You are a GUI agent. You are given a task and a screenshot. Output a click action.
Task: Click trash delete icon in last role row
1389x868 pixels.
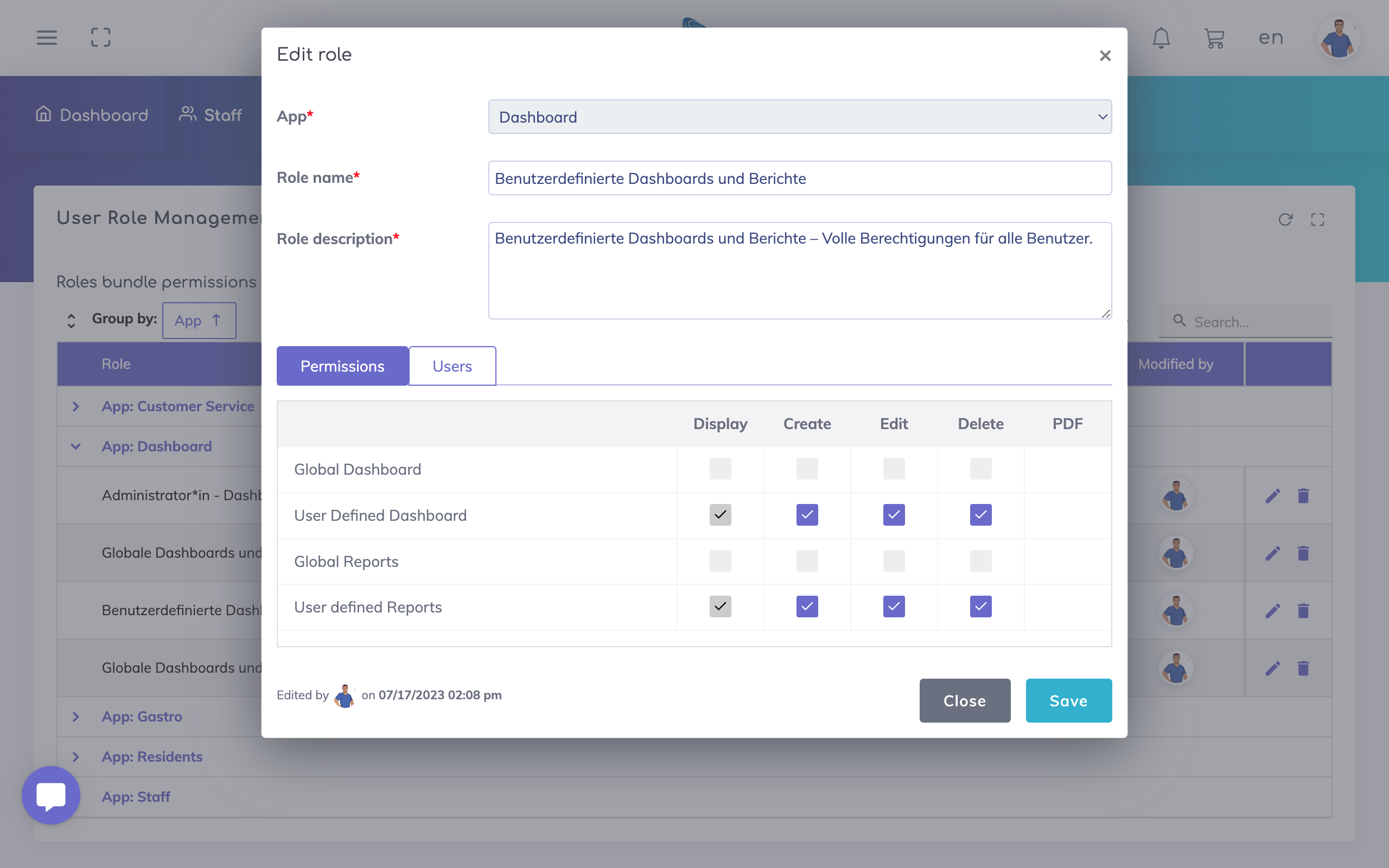pos(1303,668)
